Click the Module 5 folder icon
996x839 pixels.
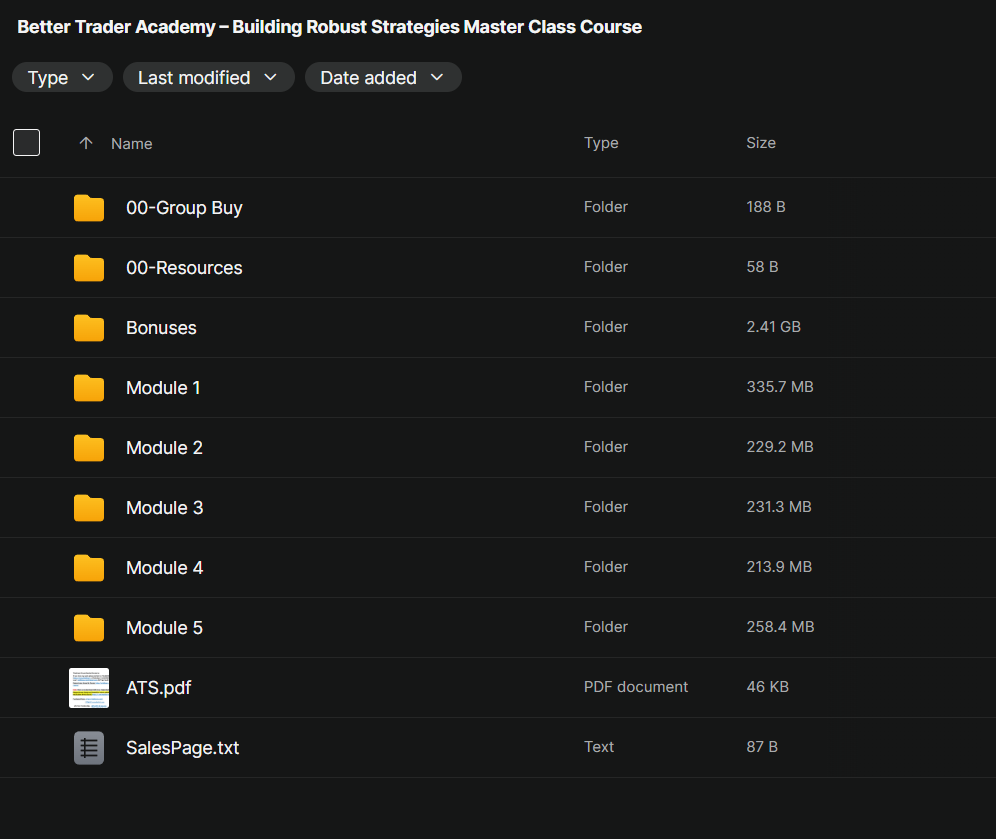(89, 628)
